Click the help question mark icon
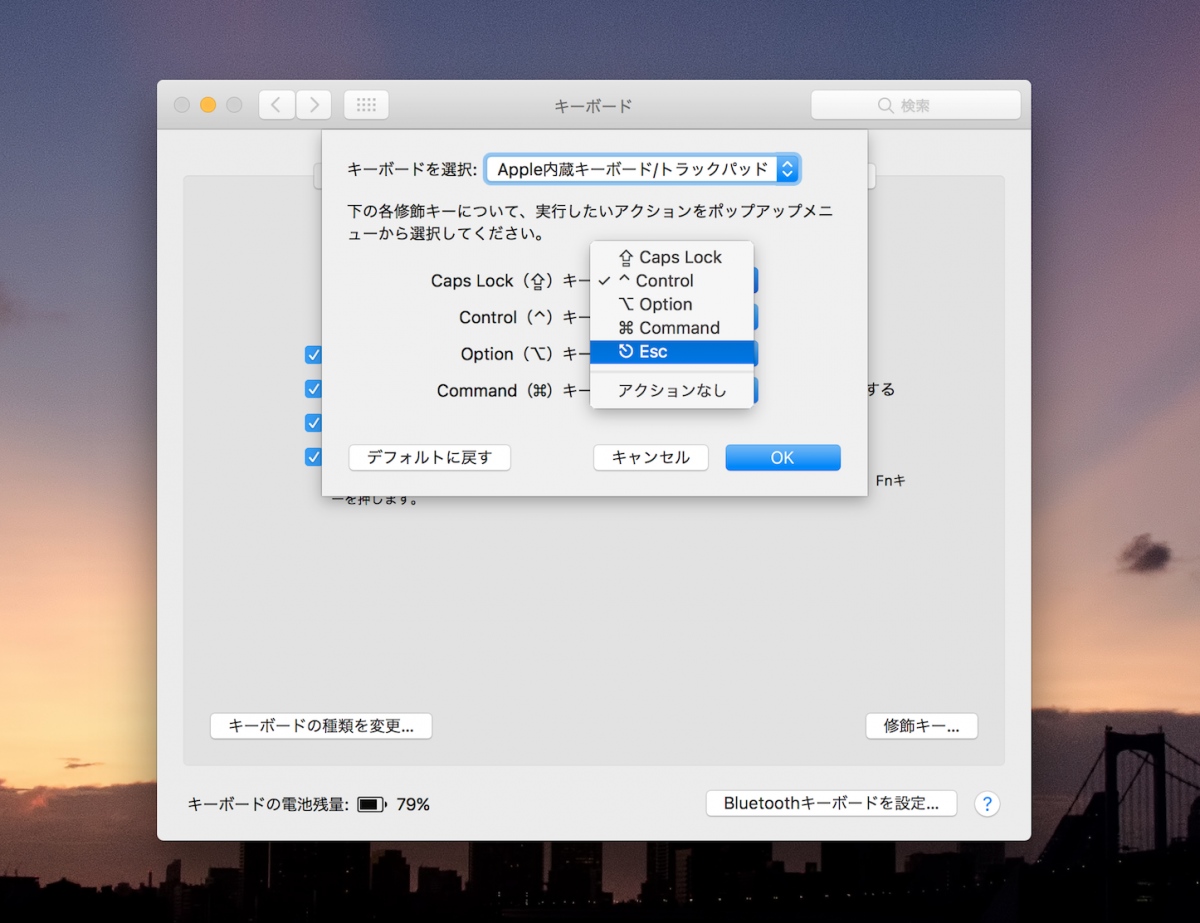1200x923 pixels. pos(986,804)
